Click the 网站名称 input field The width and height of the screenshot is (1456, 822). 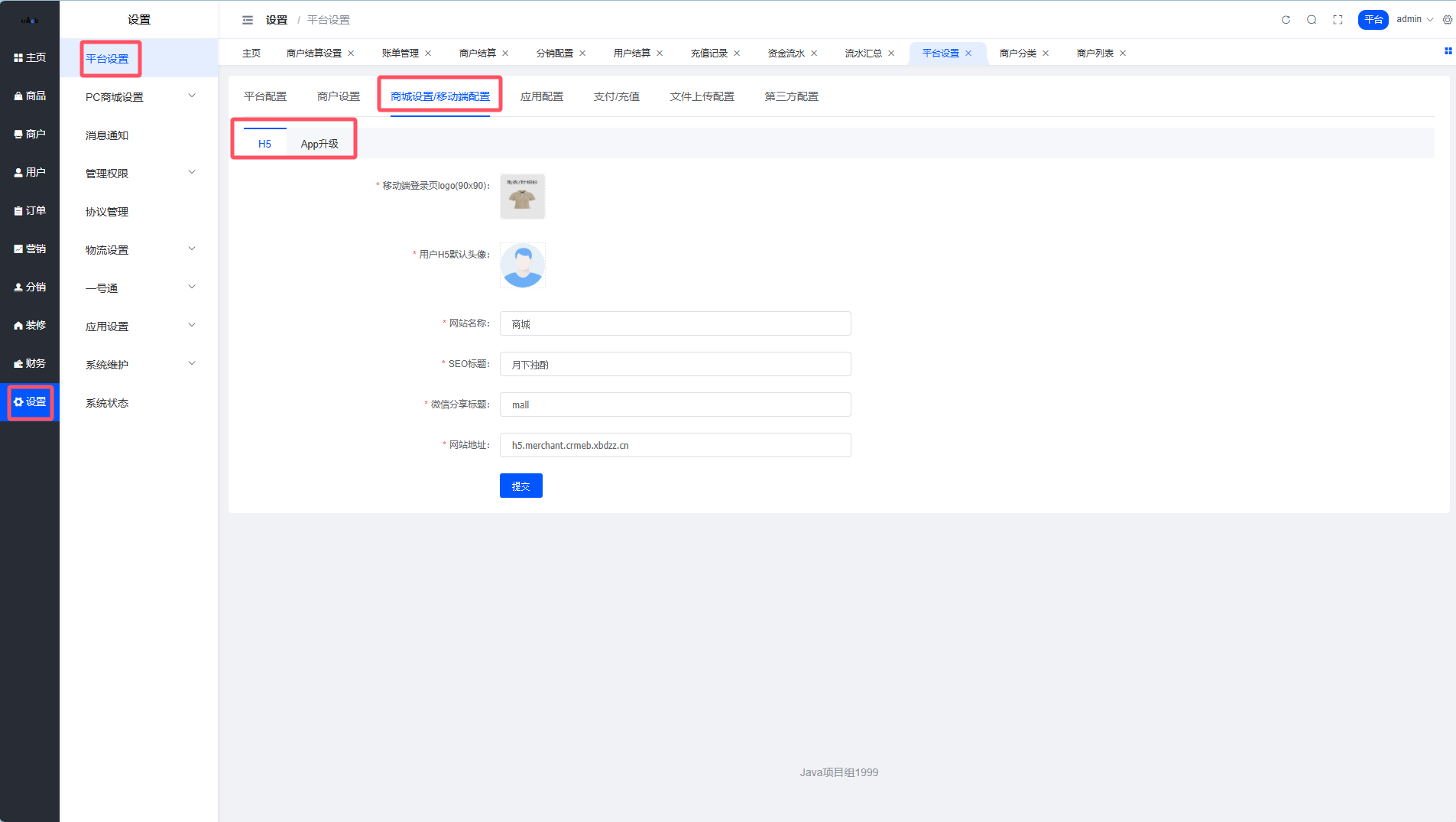[675, 323]
